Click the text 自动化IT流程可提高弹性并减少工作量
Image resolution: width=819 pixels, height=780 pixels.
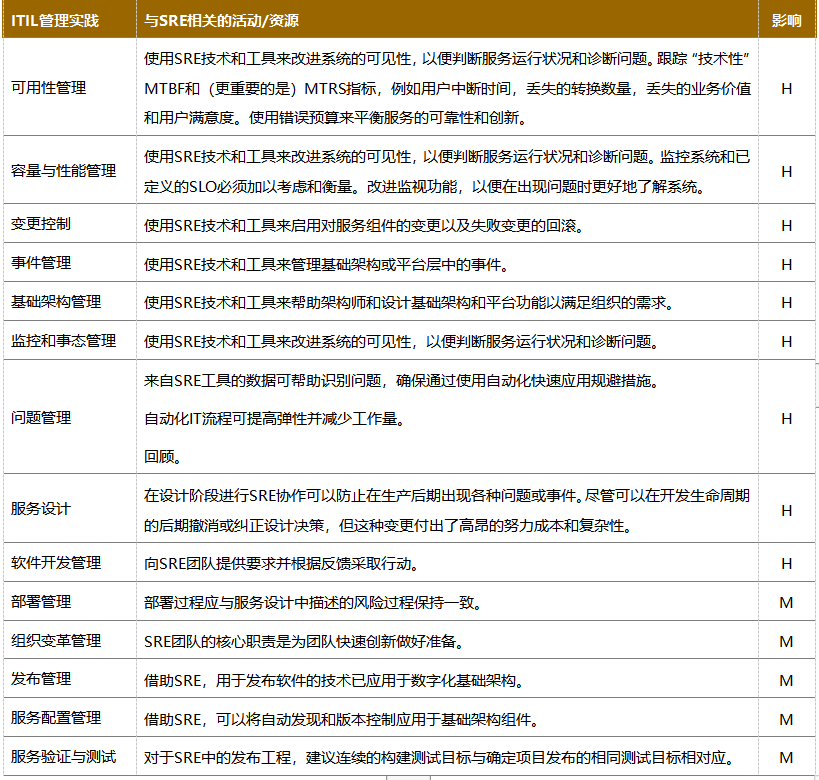point(271,419)
